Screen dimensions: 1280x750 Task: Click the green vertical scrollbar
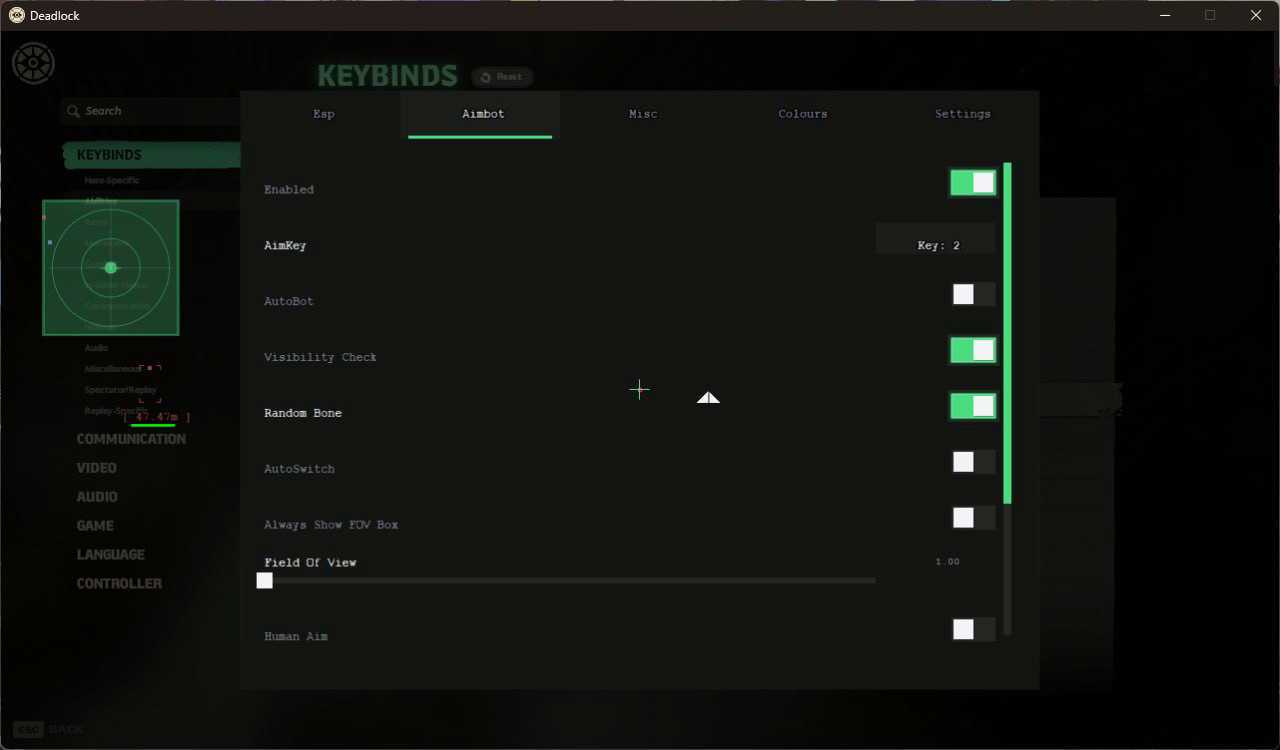point(1008,333)
